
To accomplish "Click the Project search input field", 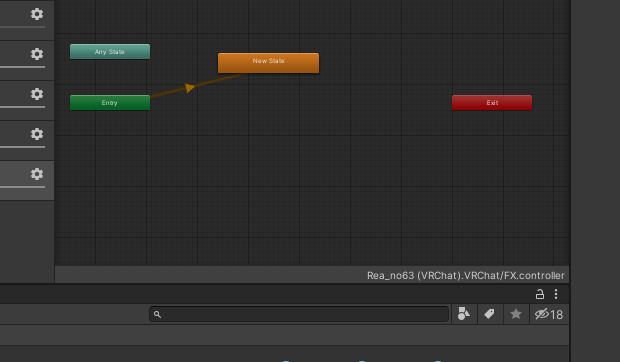I will 299,314.
